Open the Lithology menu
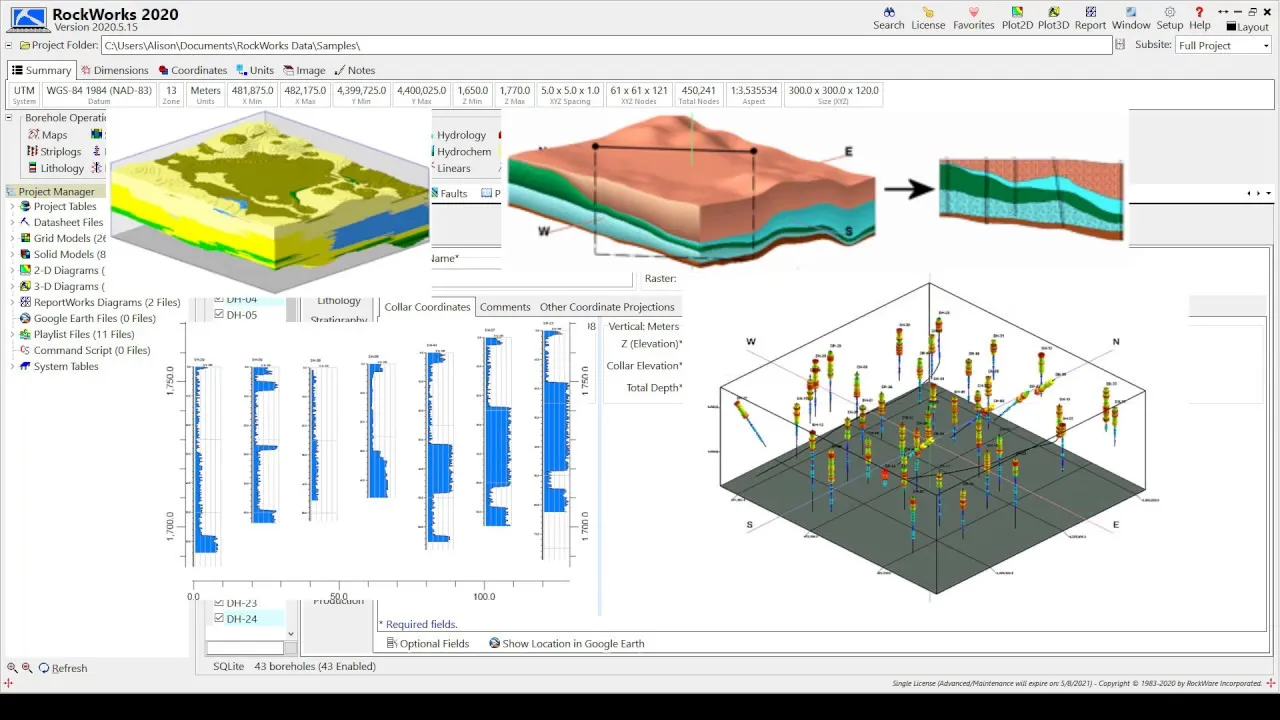 coord(54,169)
